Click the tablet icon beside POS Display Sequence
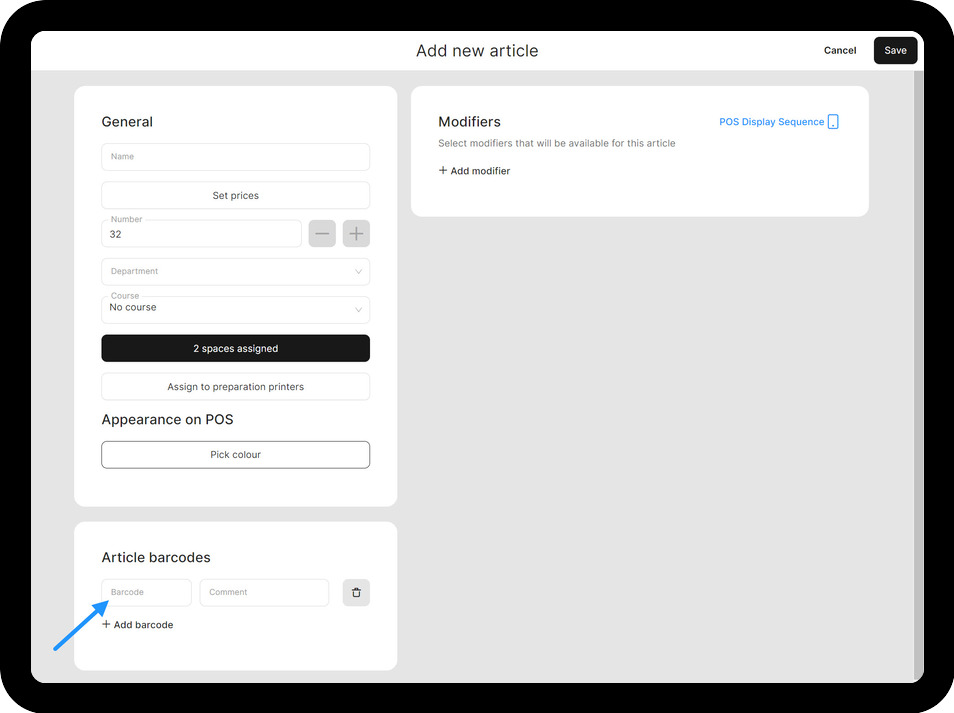This screenshot has width=954, height=713. [x=833, y=122]
